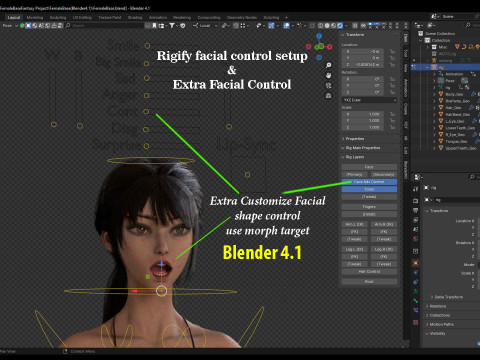The image size is (480, 360).
Task: Toggle lock for Location X
Action: (x=392, y=51)
